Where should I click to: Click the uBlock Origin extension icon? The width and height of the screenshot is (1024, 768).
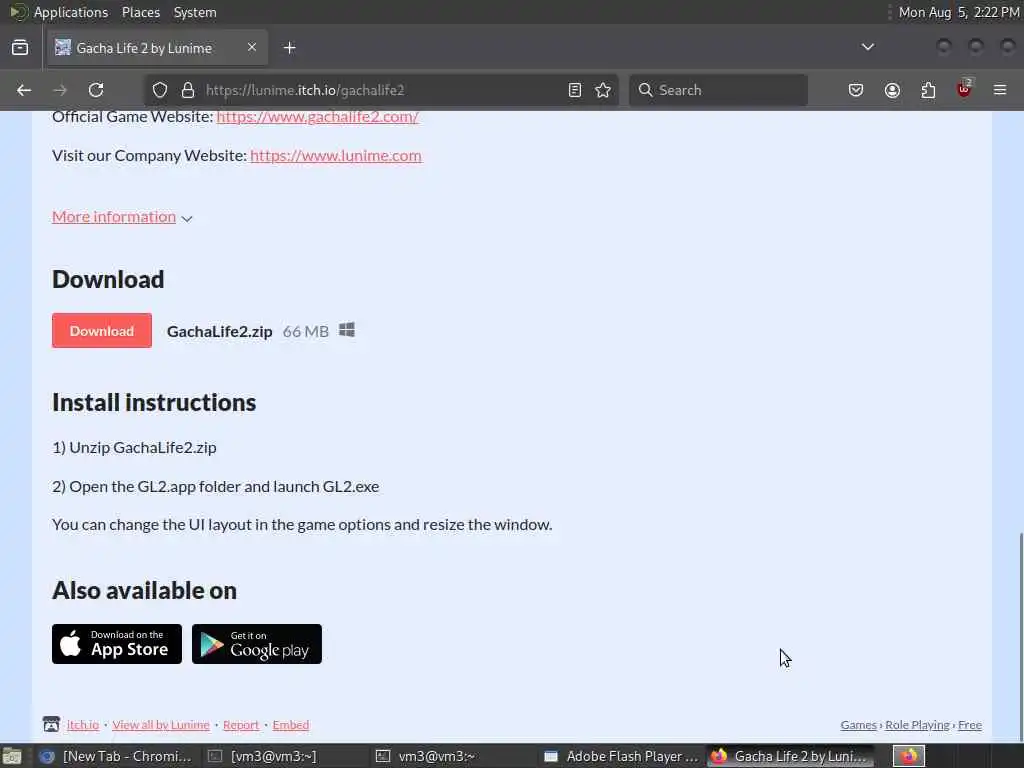pyautogui.click(x=964, y=89)
